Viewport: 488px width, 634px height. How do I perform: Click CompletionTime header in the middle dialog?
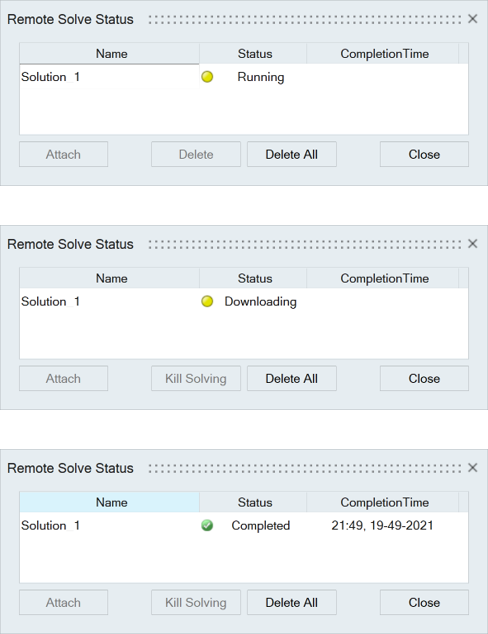(383, 278)
